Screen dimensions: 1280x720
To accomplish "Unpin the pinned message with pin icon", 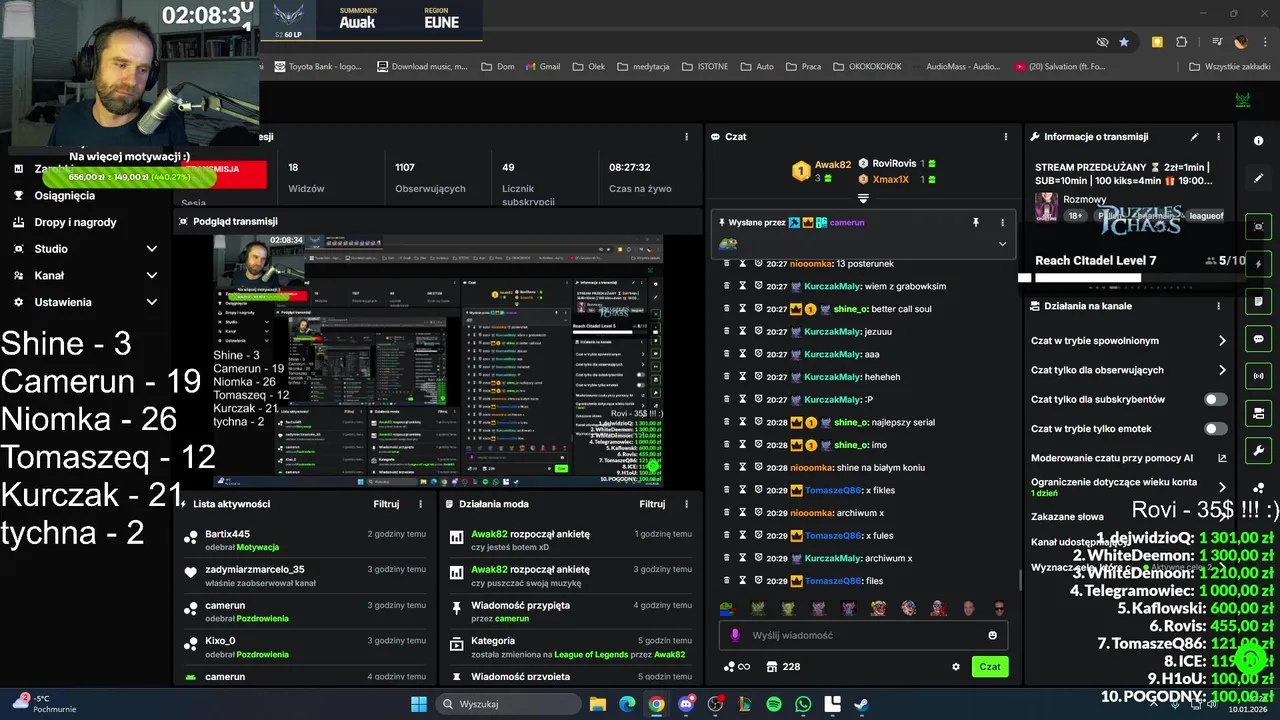I will [976, 222].
